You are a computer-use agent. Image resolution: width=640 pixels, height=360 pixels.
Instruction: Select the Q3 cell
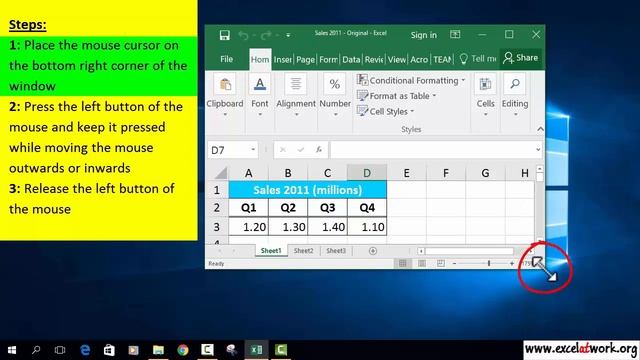click(x=327, y=208)
